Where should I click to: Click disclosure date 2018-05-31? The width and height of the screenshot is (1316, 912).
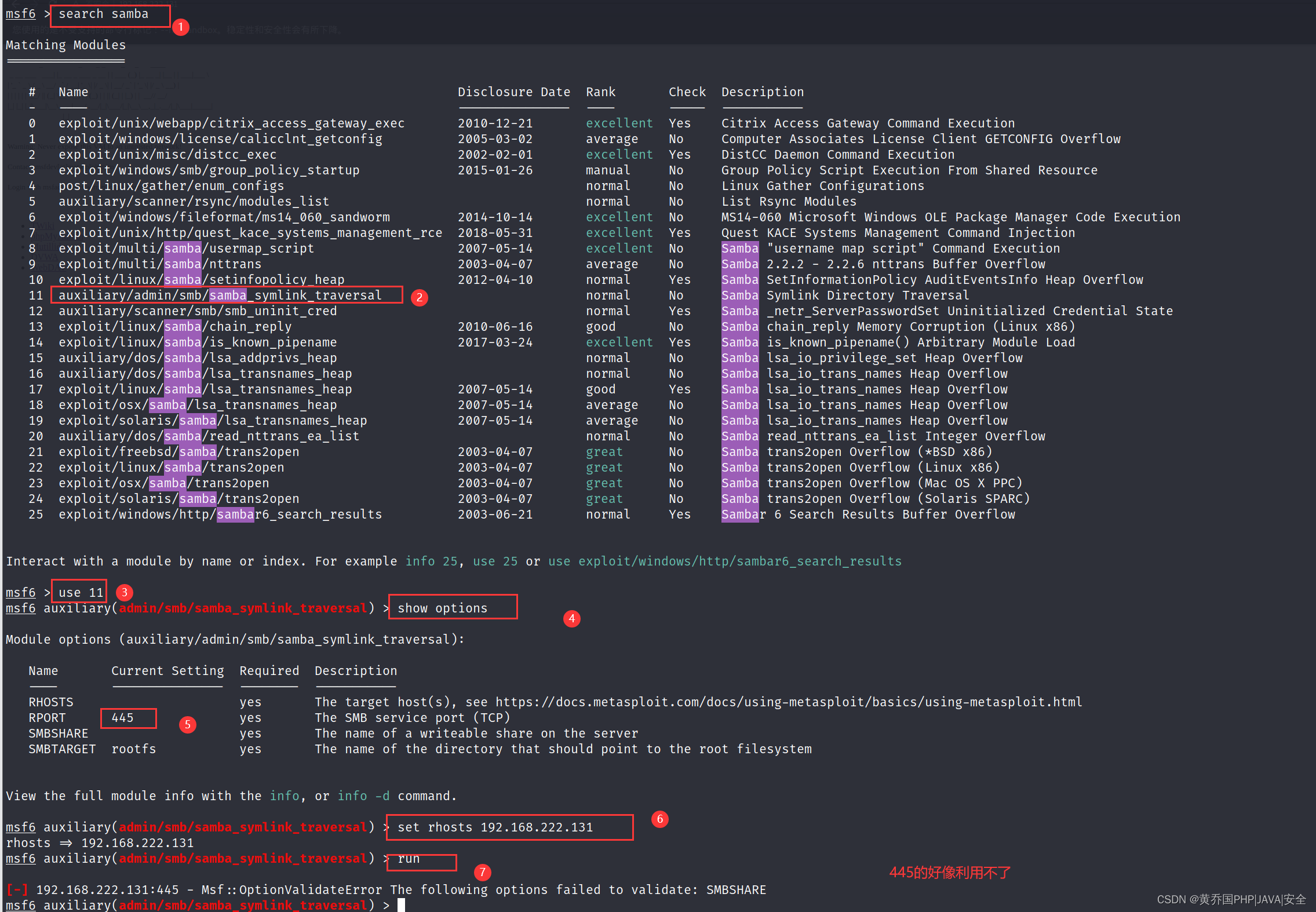495,233
